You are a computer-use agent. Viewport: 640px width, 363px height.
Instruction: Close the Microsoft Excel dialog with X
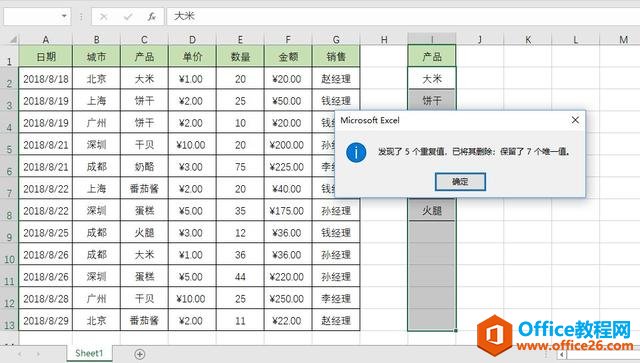pyautogui.click(x=575, y=120)
